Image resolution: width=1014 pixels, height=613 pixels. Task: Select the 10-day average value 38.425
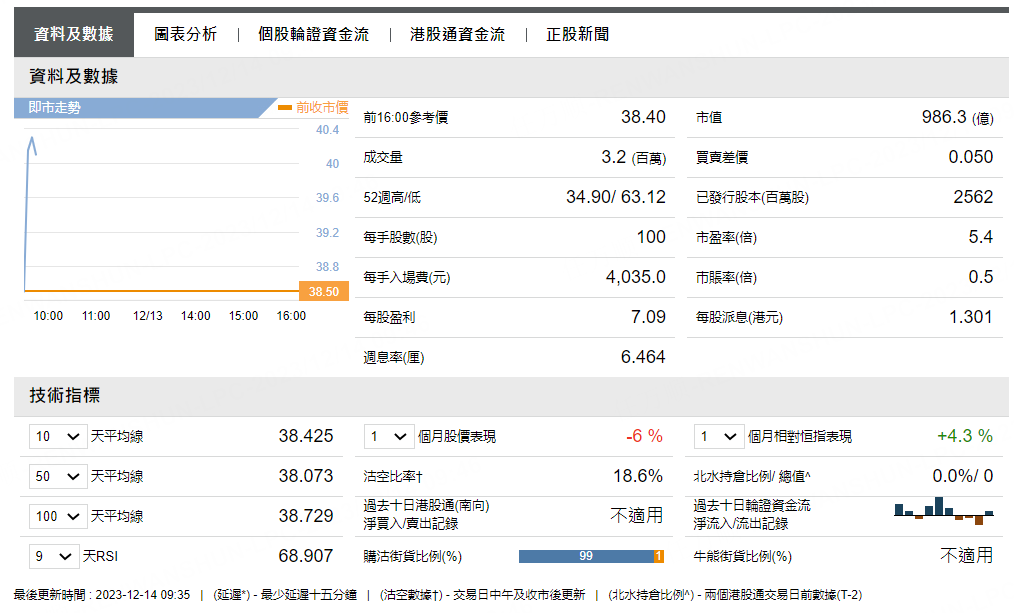click(306, 436)
